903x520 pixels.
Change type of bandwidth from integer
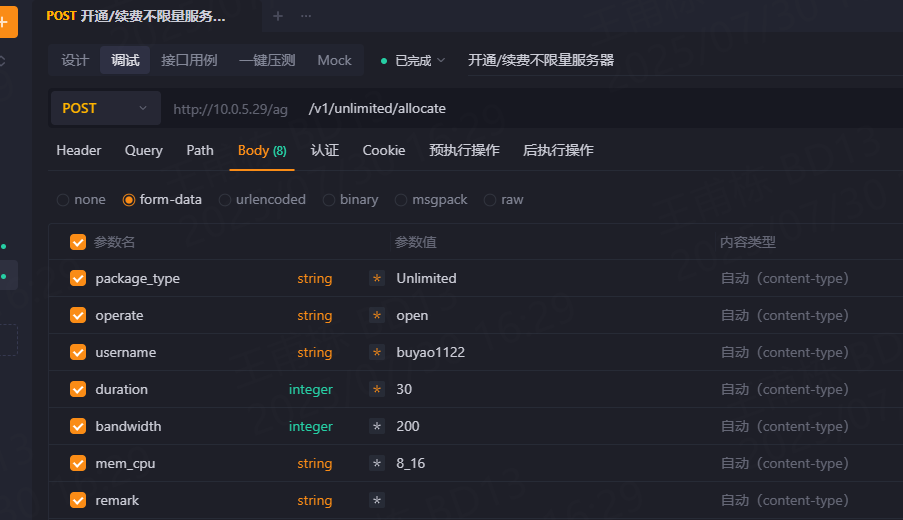coord(310,427)
